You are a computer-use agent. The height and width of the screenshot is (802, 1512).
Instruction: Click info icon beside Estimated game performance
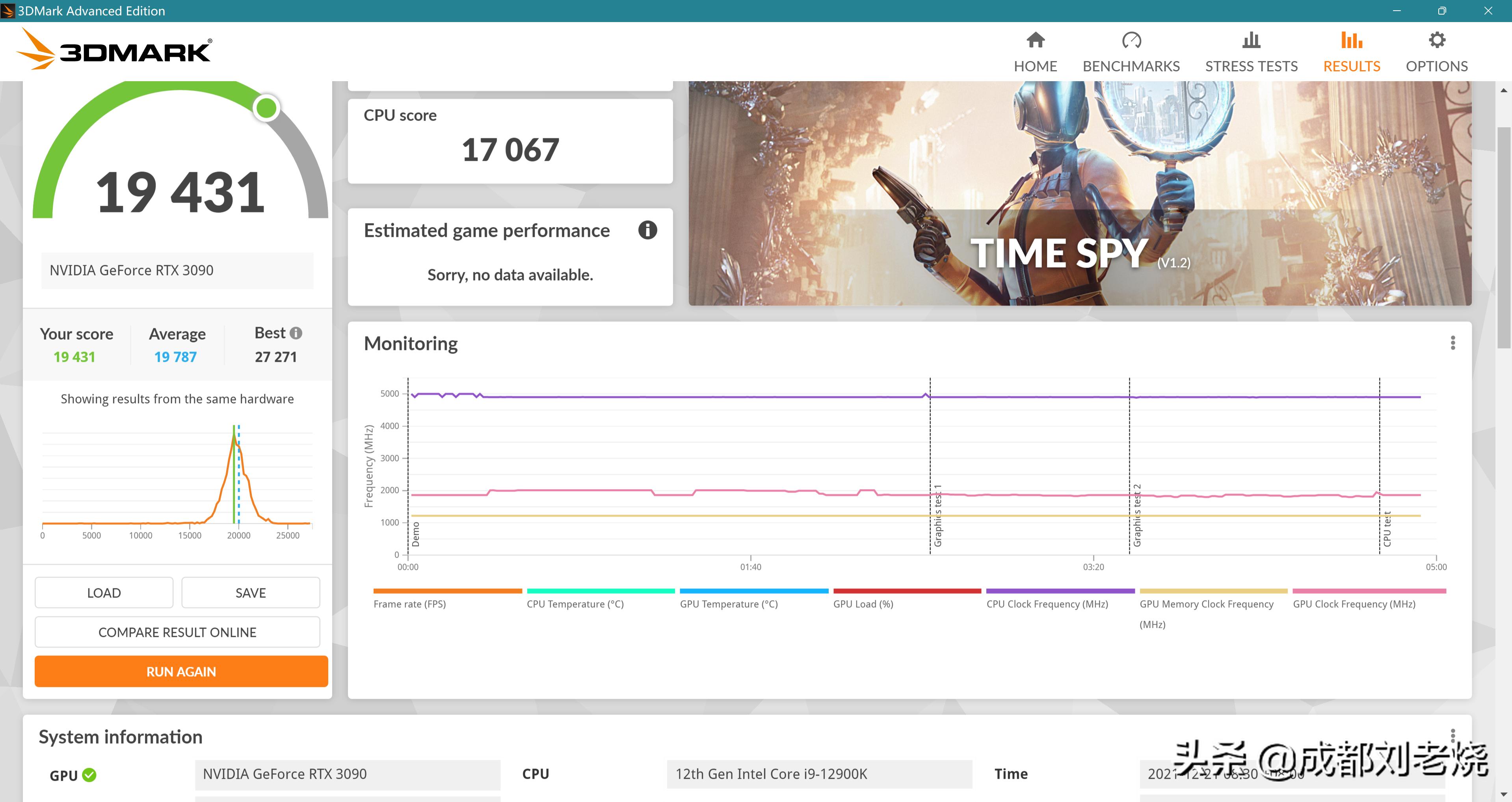coord(647,230)
